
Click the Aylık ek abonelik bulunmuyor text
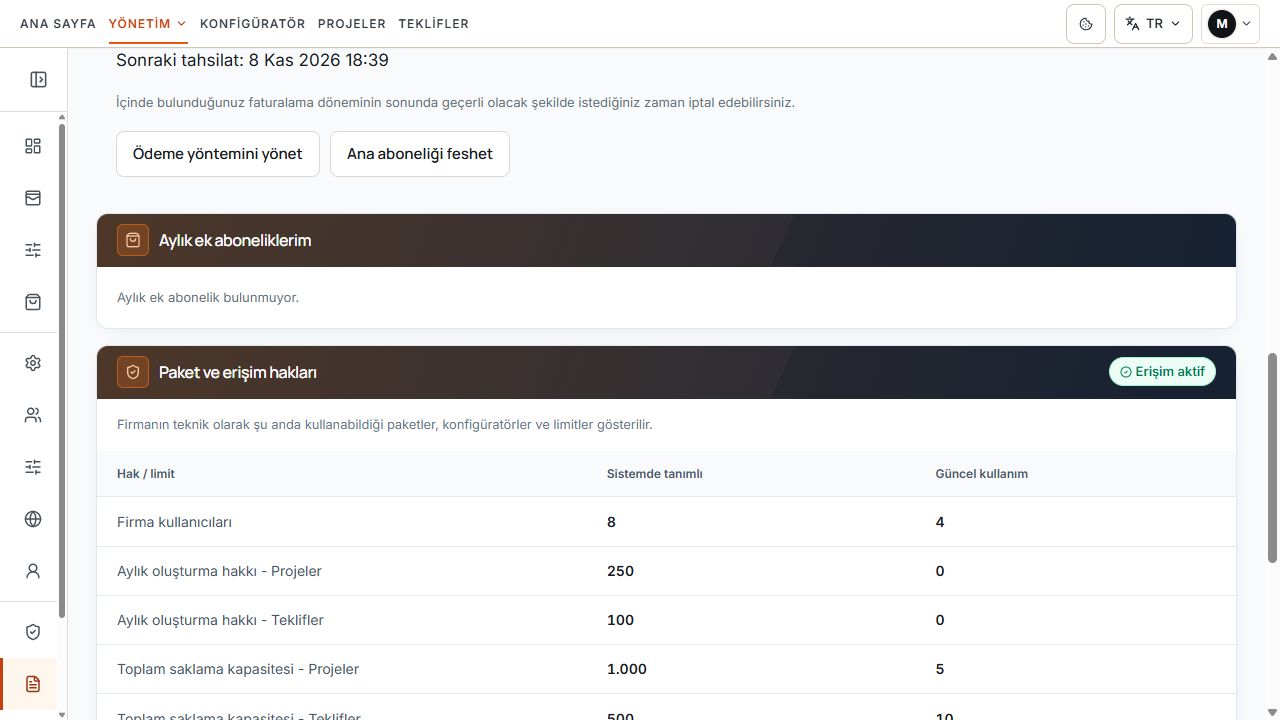pos(208,297)
